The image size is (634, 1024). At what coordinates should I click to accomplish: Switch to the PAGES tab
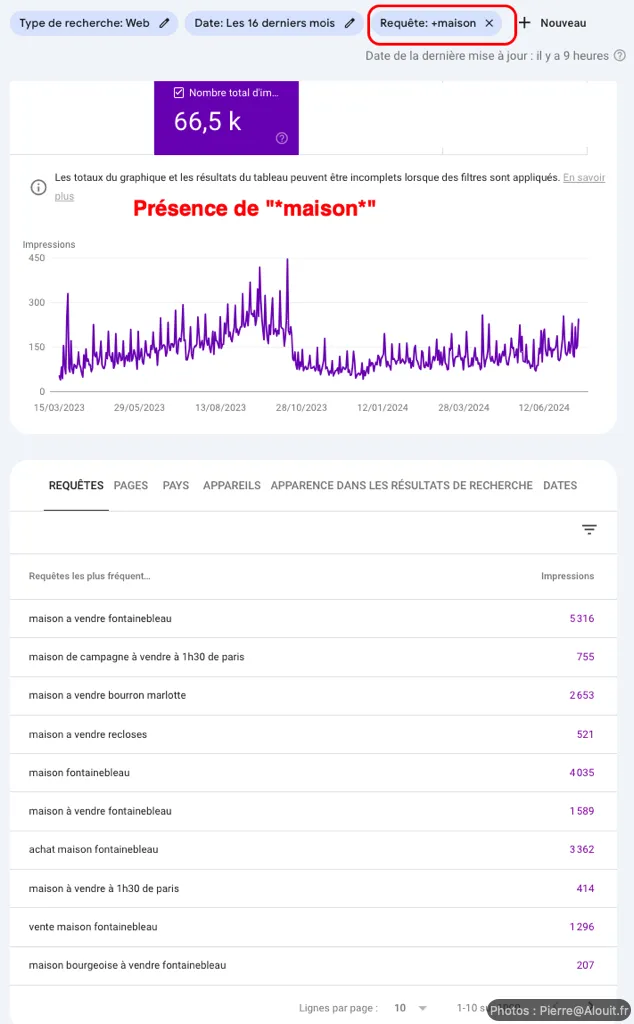point(131,485)
